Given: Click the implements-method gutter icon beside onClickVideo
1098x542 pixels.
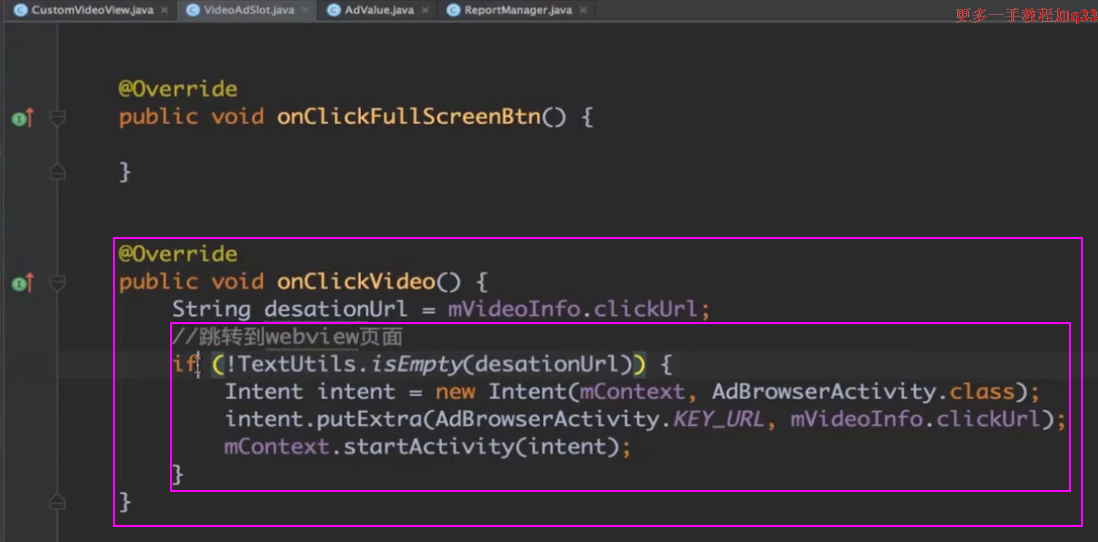Looking at the screenshot, I should [21, 283].
